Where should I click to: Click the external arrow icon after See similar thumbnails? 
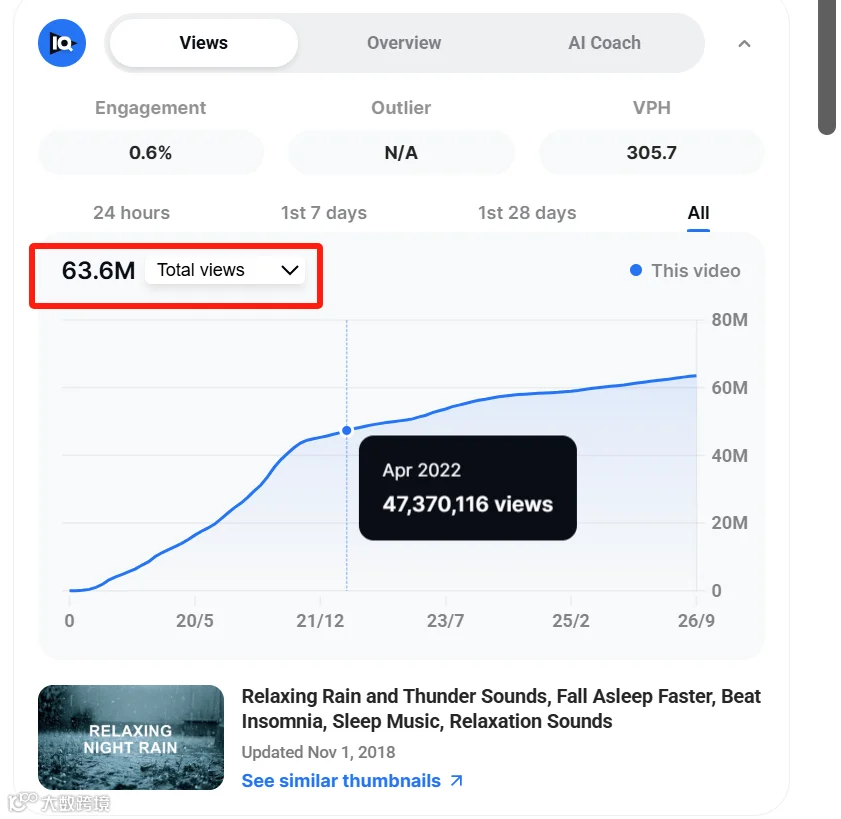coord(456,781)
